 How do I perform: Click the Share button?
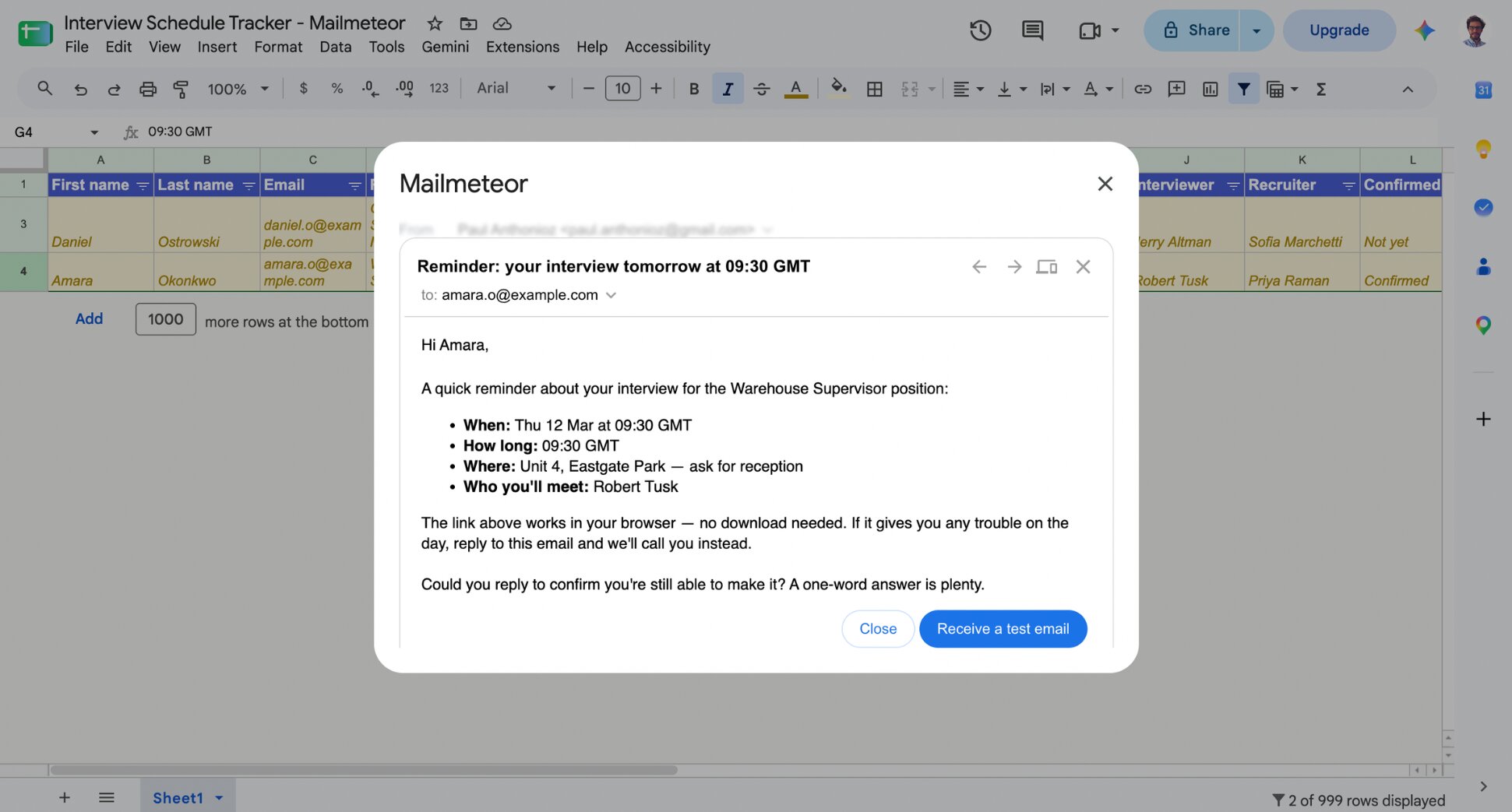point(1192,30)
